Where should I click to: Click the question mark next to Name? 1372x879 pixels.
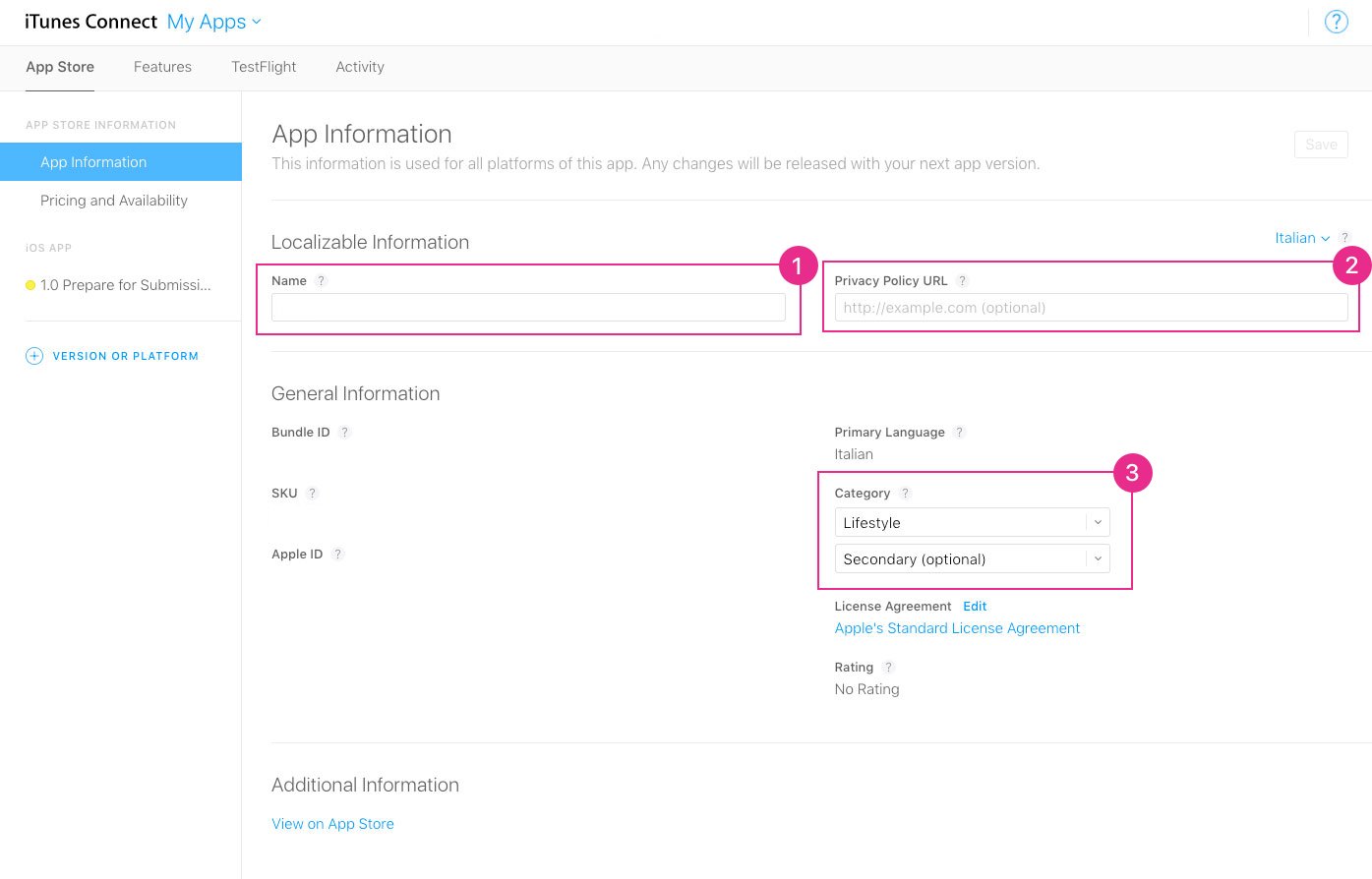(321, 281)
